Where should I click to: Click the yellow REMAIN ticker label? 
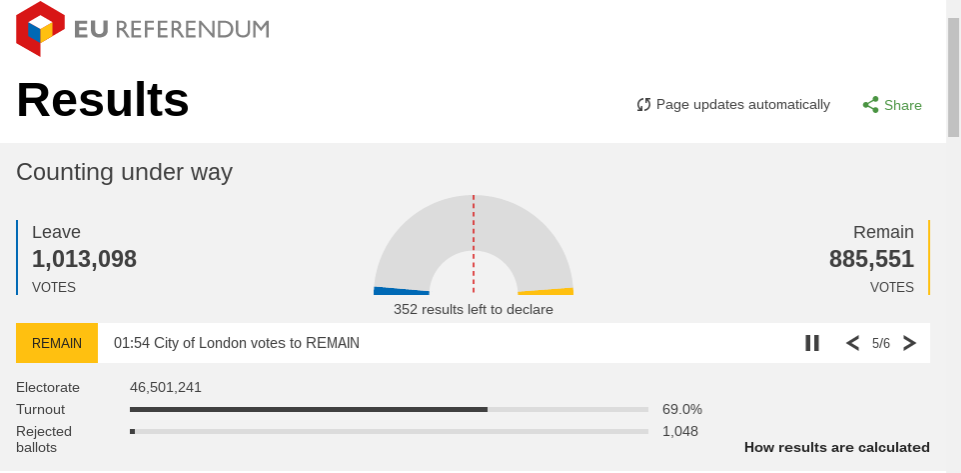click(x=57, y=343)
